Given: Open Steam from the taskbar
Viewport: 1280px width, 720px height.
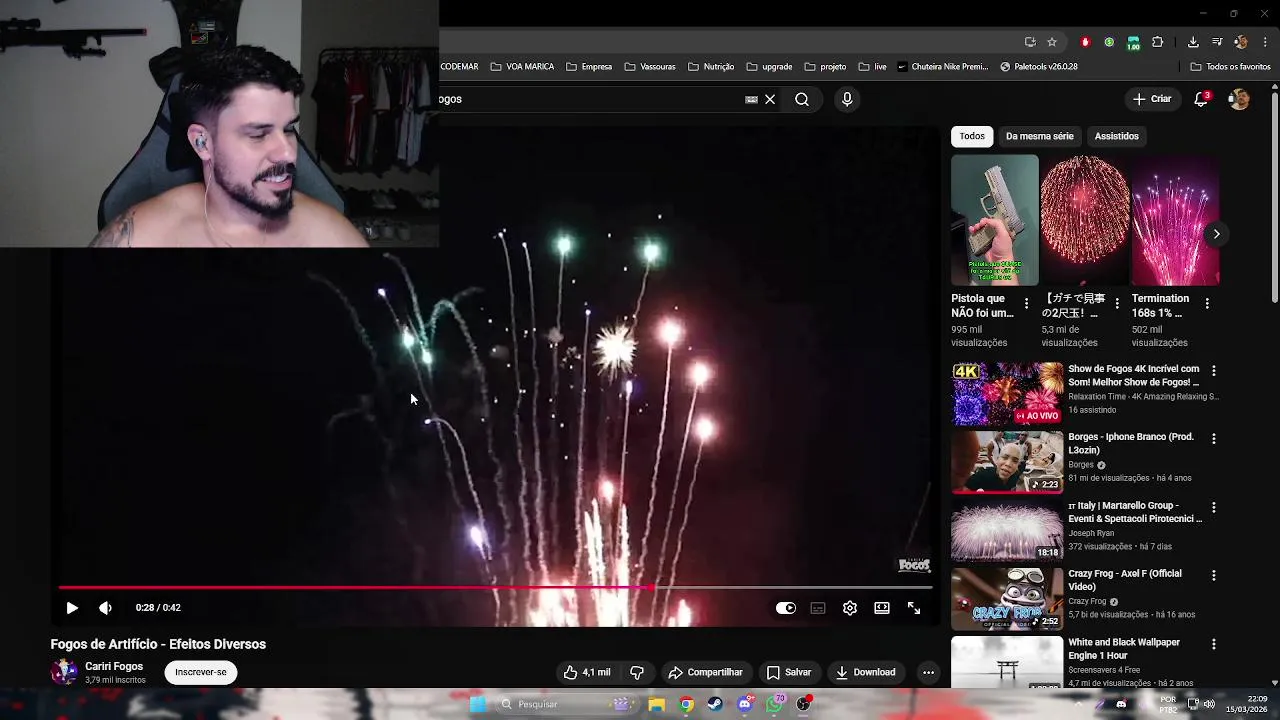Looking at the screenshot, I should pyautogui.click(x=715, y=704).
